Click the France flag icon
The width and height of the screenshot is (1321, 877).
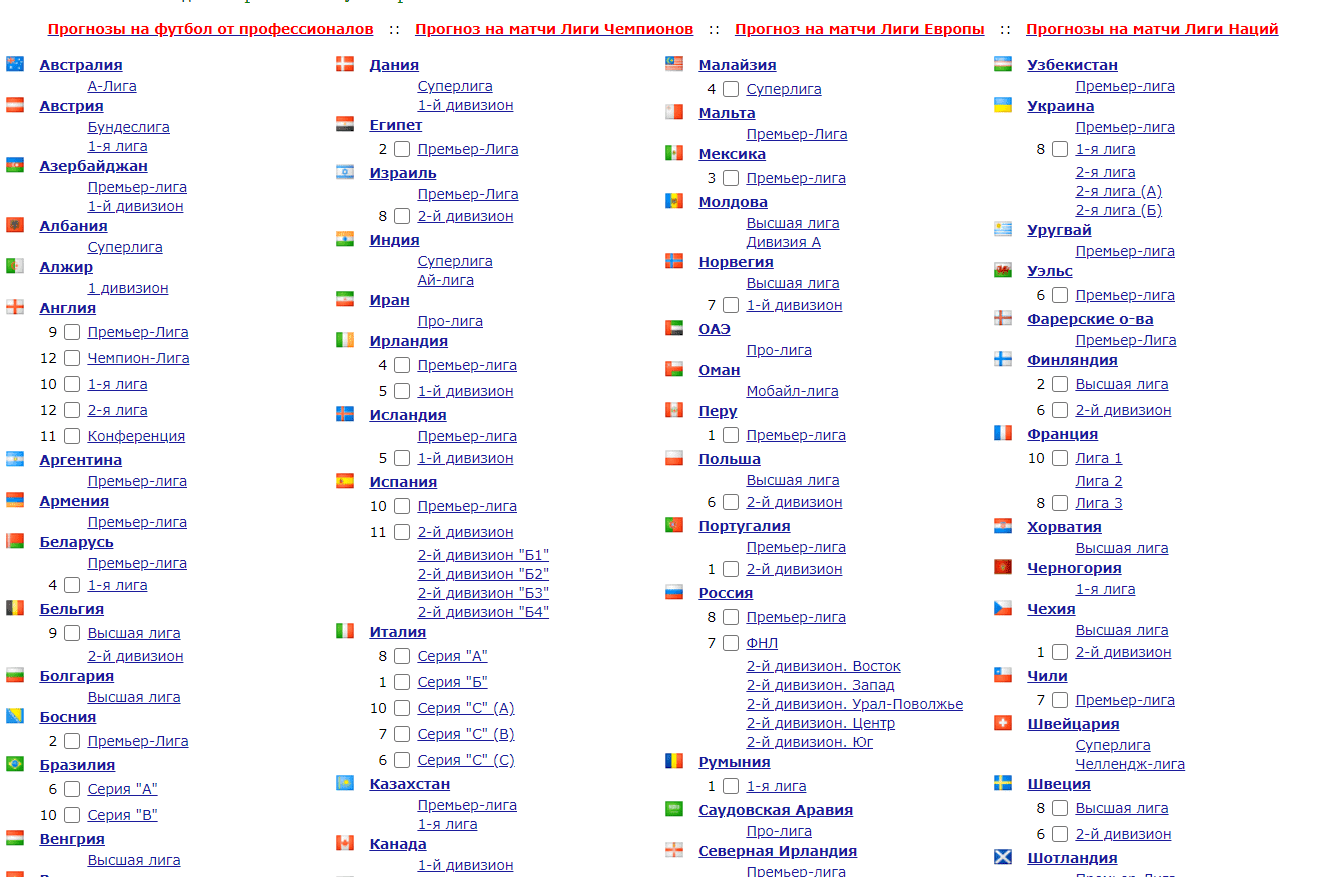tap(1003, 433)
